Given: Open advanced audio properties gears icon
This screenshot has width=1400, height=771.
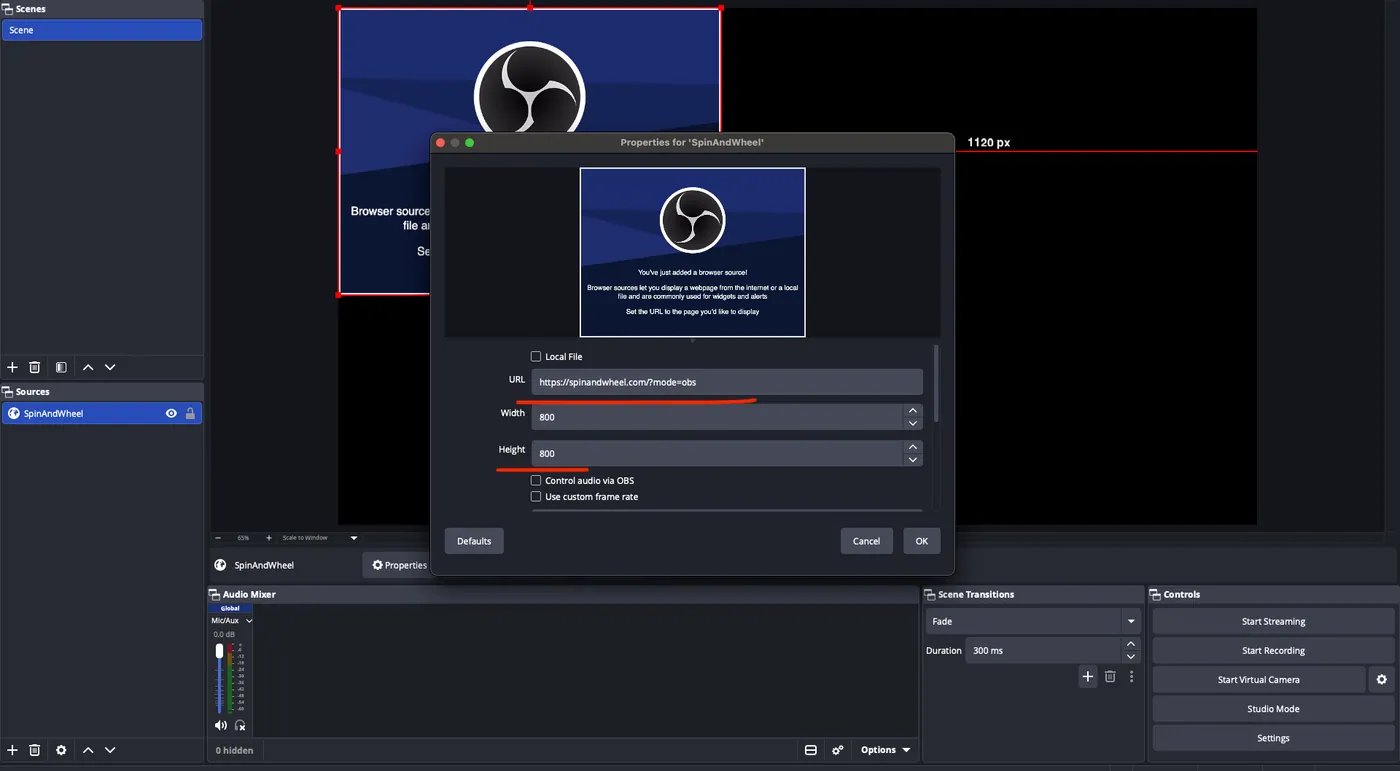Looking at the screenshot, I should (838, 750).
